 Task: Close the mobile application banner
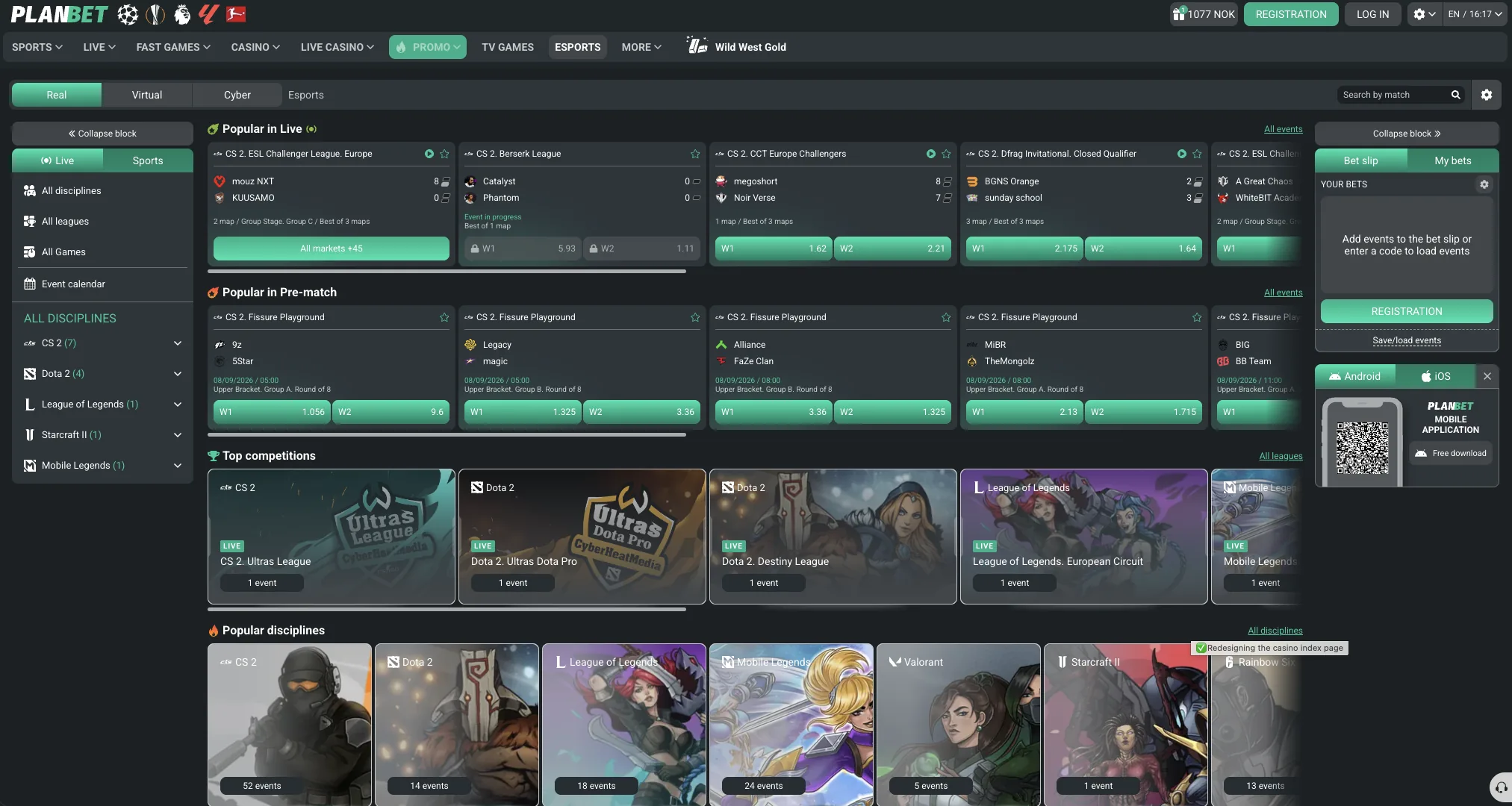1487,376
